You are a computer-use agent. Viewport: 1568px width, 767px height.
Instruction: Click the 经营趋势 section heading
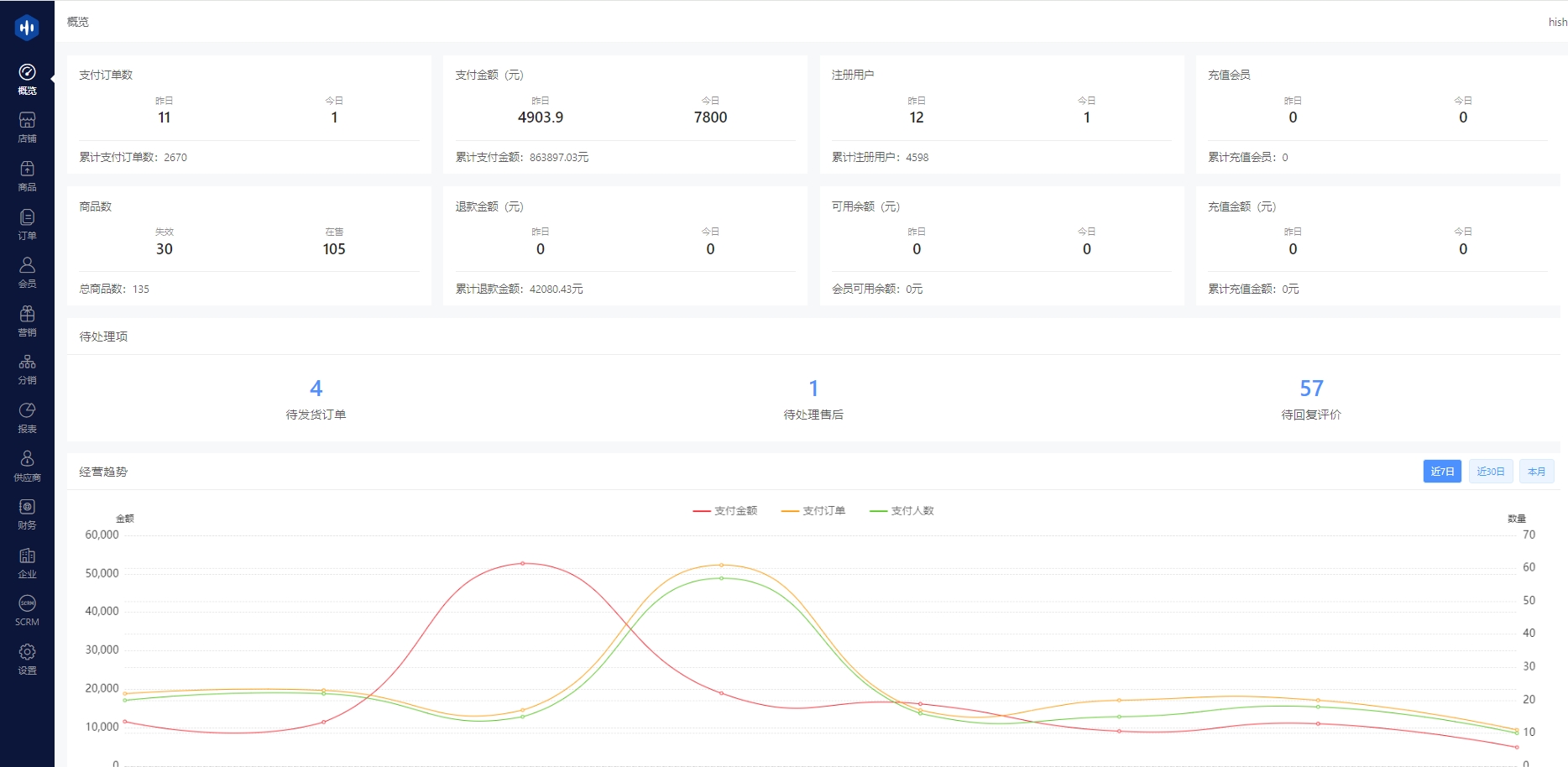click(x=103, y=472)
